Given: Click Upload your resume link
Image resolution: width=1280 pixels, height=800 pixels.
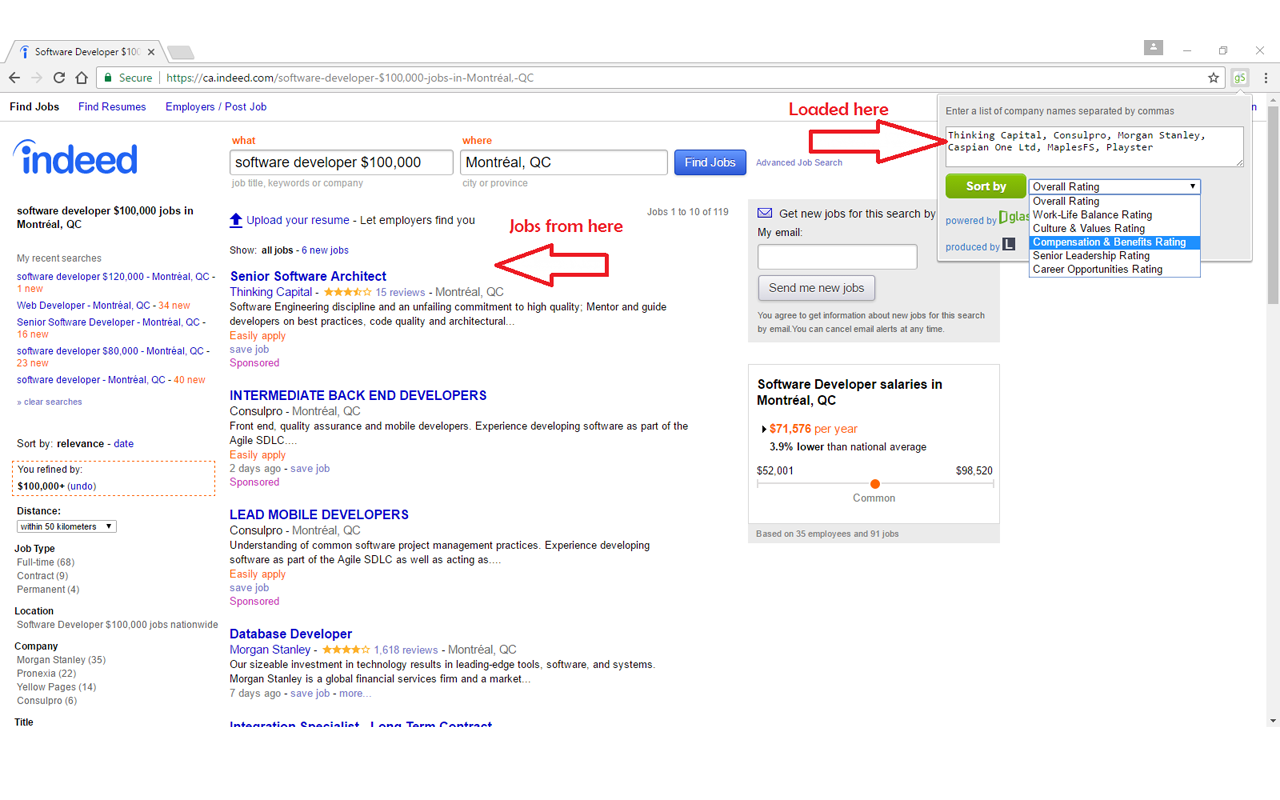Looking at the screenshot, I should click(x=298, y=220).
